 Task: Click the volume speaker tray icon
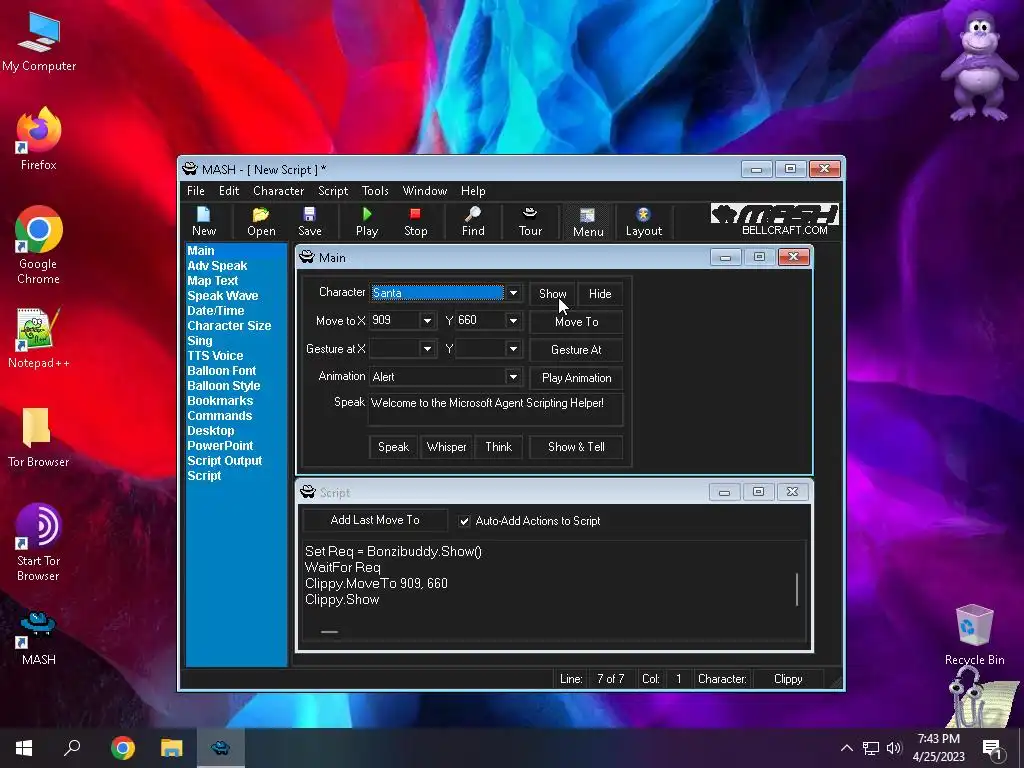click(894, 748)
